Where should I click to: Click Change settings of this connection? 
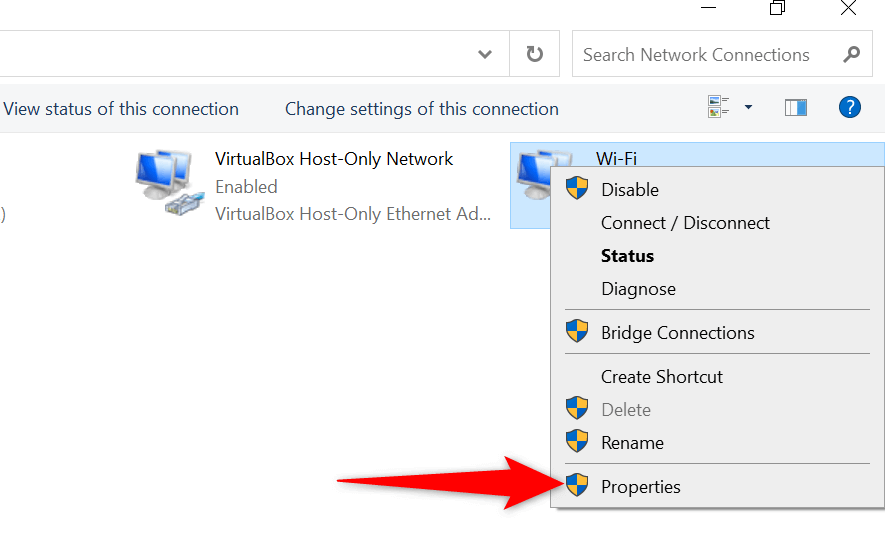click(421, 109)
